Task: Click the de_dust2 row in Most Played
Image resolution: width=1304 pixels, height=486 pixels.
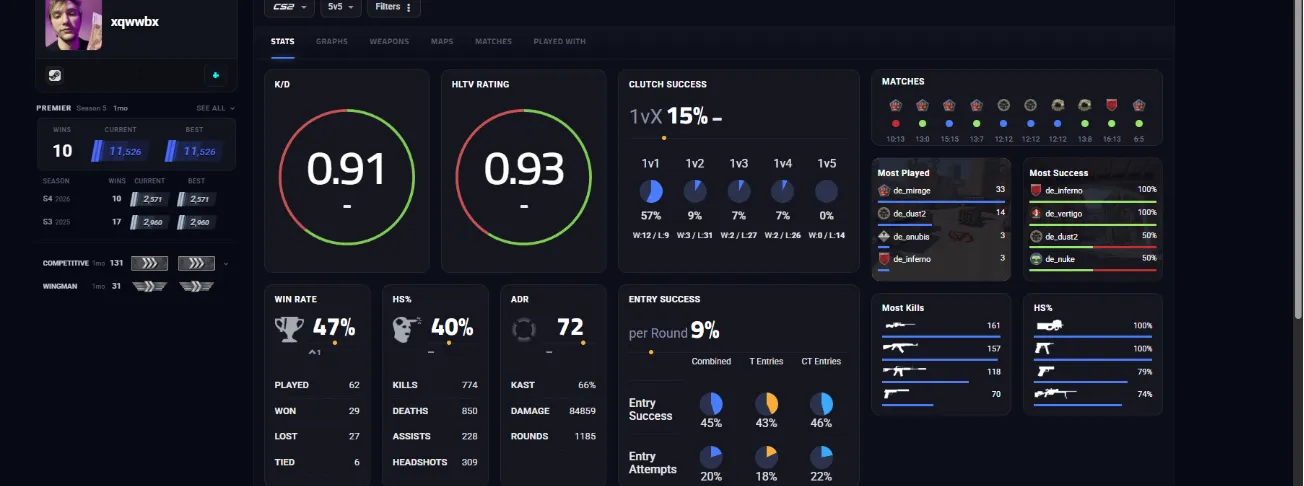Action: [941, 214]
